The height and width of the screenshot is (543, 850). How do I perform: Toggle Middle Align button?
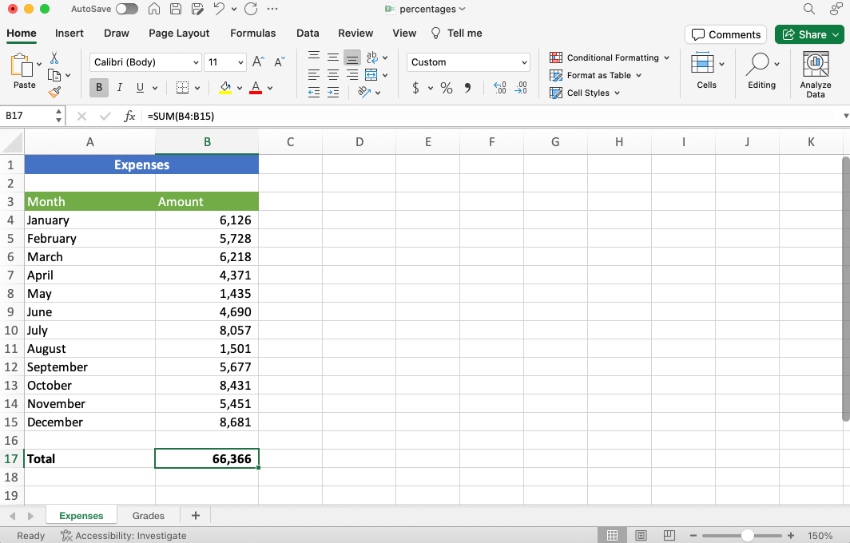point(333,57)
